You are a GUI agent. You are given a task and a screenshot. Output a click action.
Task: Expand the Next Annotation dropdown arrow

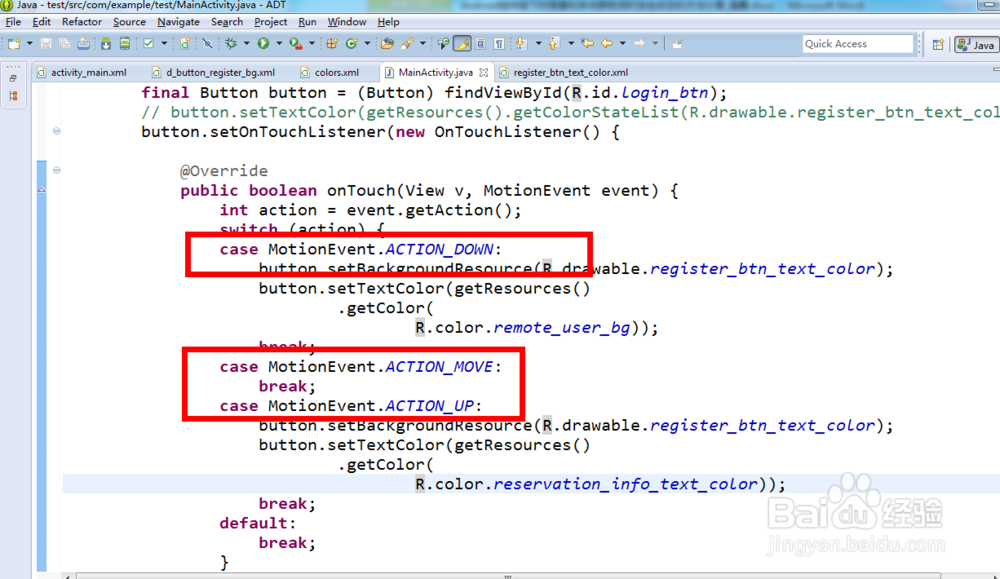click(x=538, y=43)
